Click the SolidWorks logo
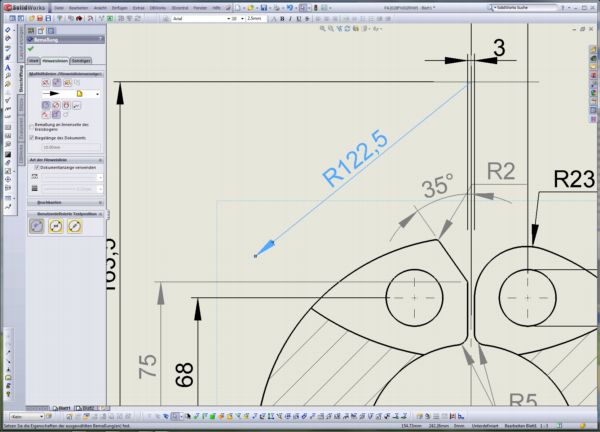600x432 pixels. point(25,8)
